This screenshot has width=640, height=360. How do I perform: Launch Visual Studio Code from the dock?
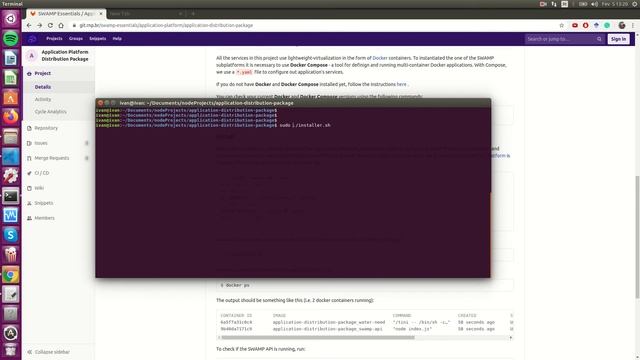(11, 156)
